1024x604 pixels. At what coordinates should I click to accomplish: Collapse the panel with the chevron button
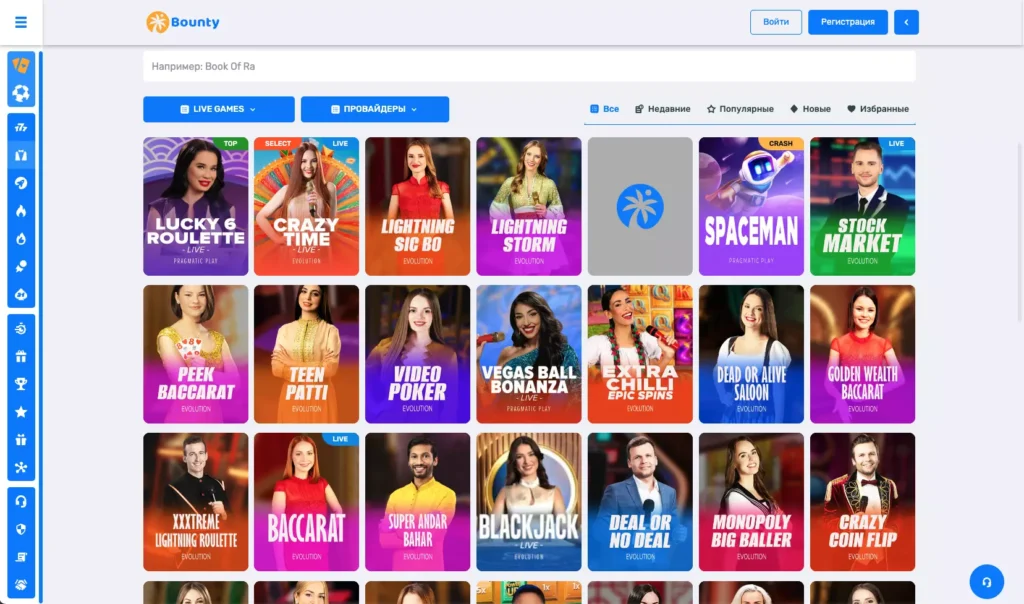coord(906,22)
